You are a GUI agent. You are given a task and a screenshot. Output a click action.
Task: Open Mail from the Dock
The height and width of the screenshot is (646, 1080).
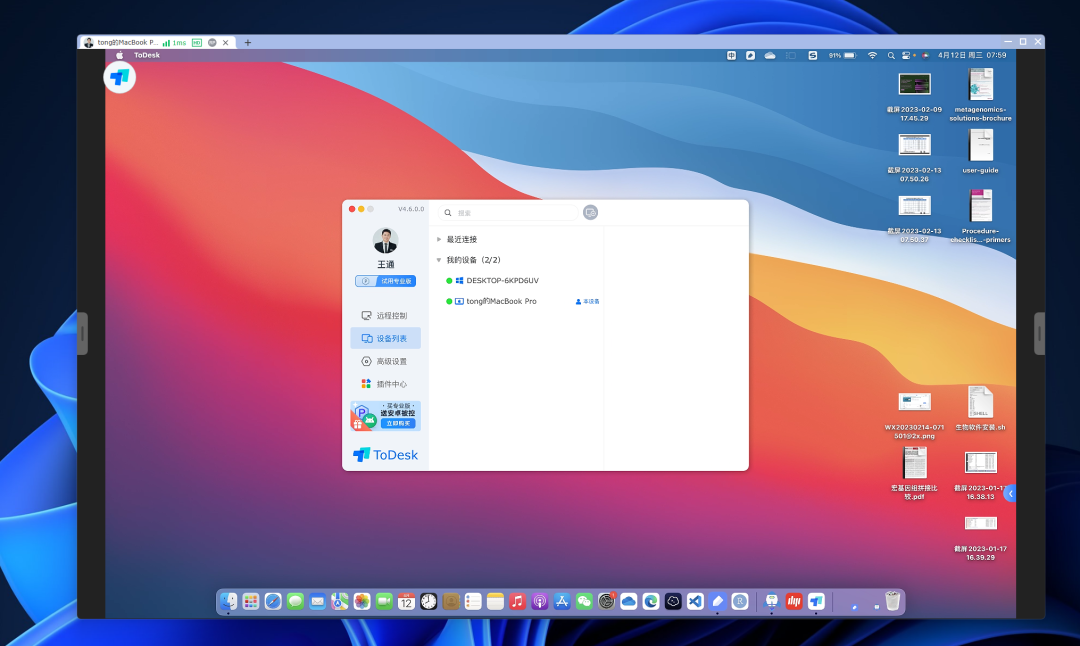(317, 601)
